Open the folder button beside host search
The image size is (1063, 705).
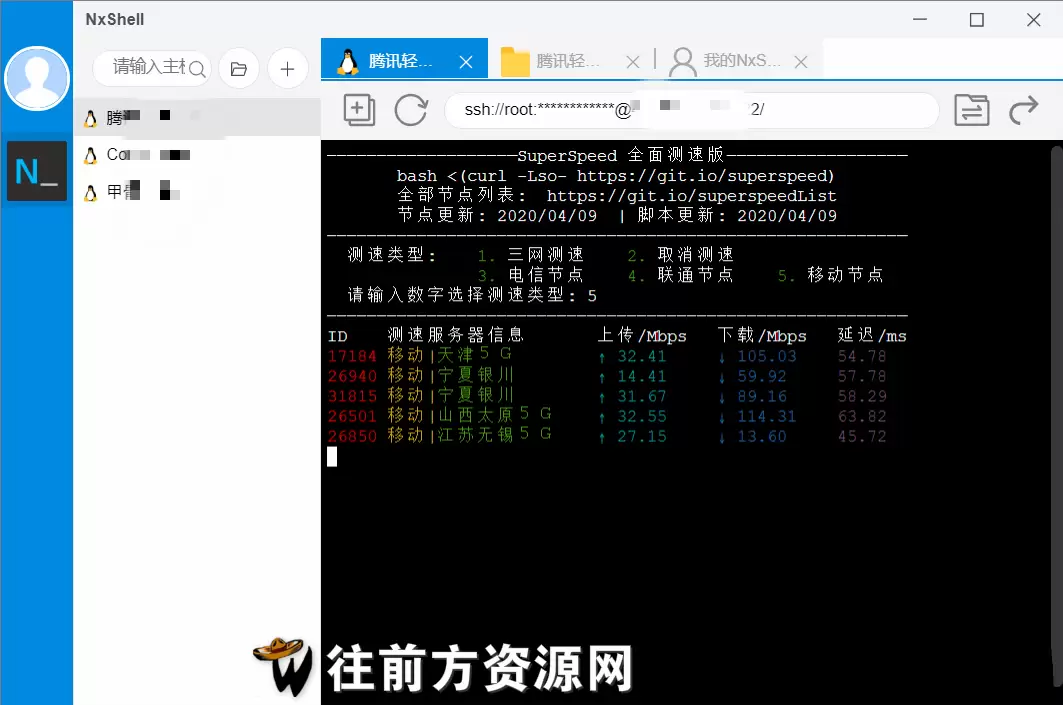[239, 68]
